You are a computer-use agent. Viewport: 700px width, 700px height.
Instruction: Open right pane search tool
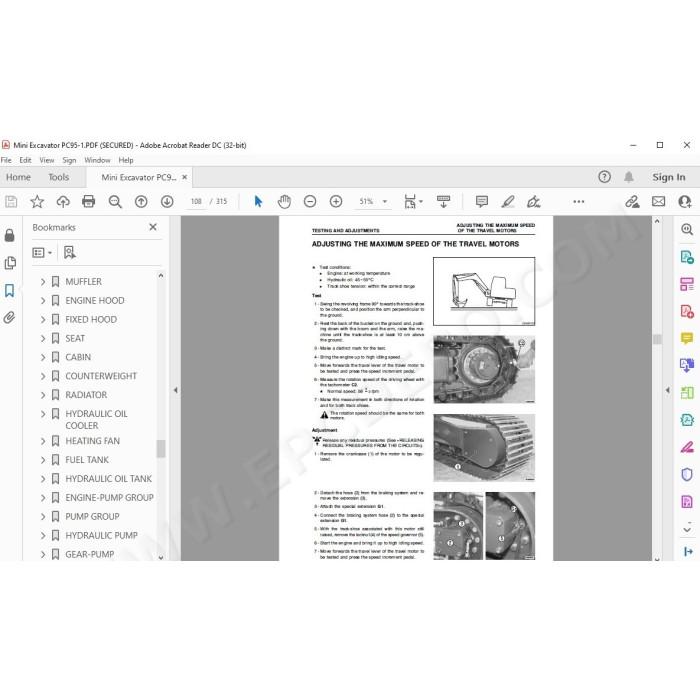point(687,230)
